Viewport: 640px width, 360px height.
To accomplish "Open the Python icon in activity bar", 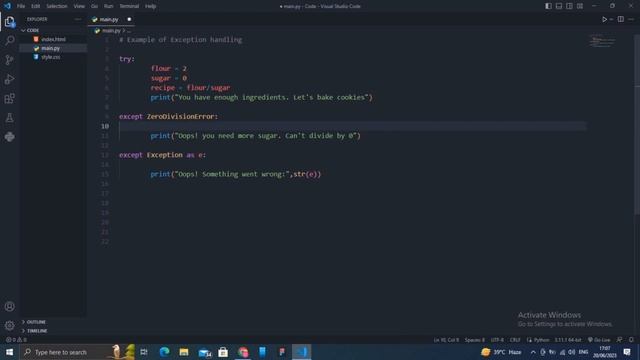I will (x=10, y=137).
